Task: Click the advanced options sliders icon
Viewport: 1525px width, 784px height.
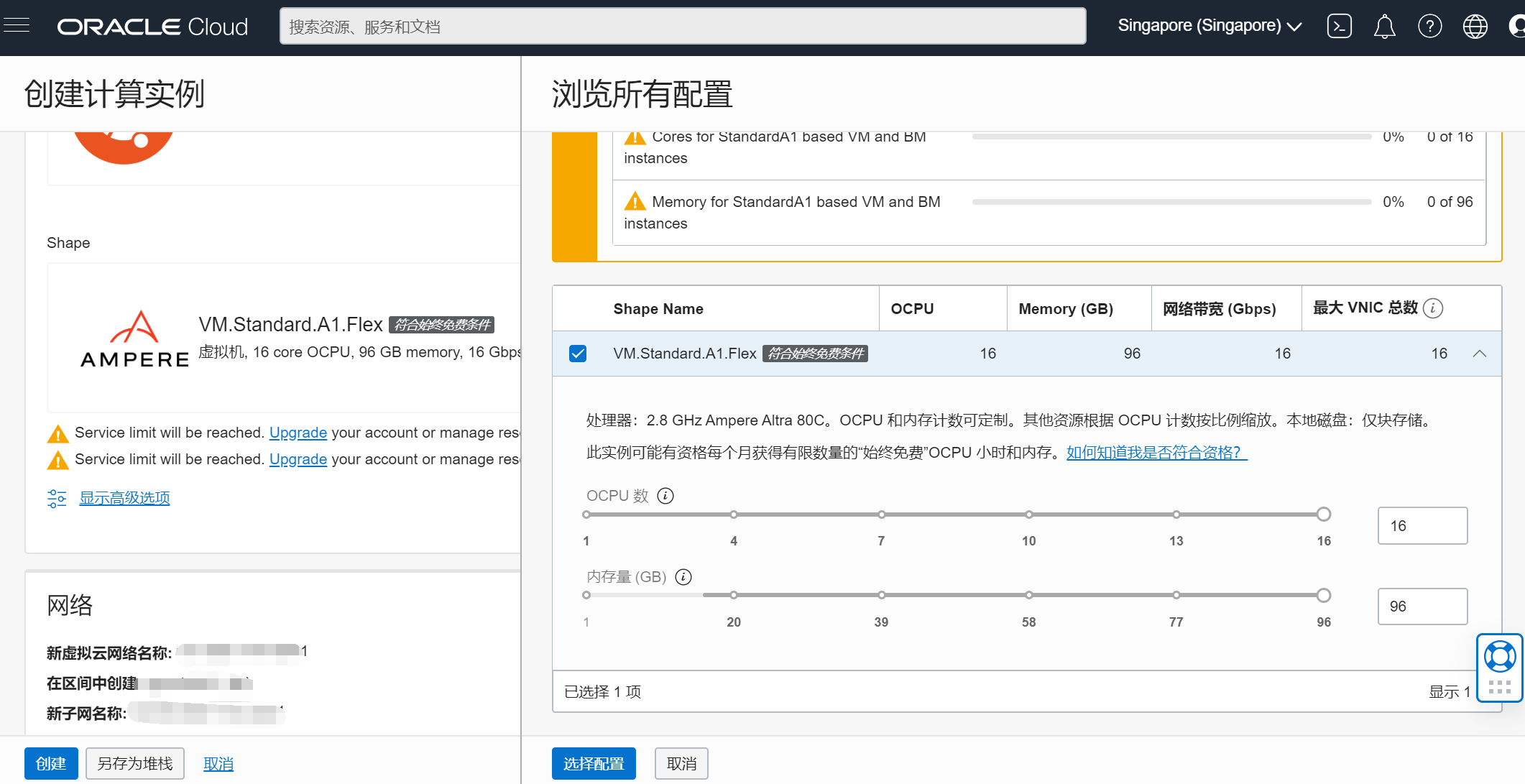Action: click(x=57, y=498)
